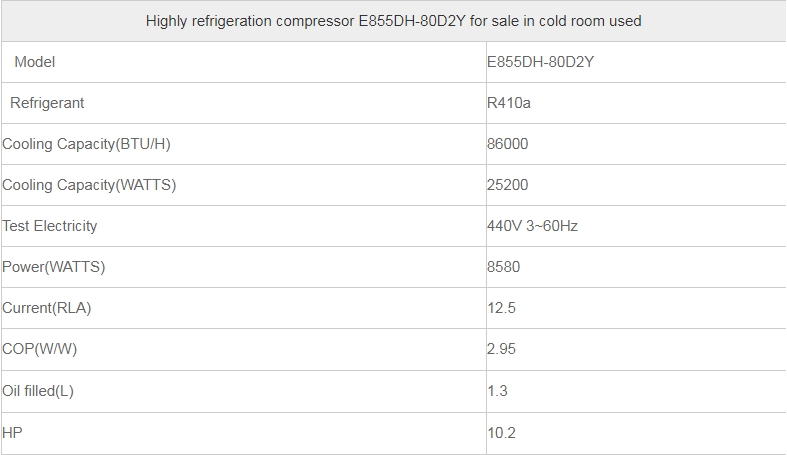The height and width of the screenshot is (455, 787).
Task: Click the table title header text
Action: click(394, 21)
